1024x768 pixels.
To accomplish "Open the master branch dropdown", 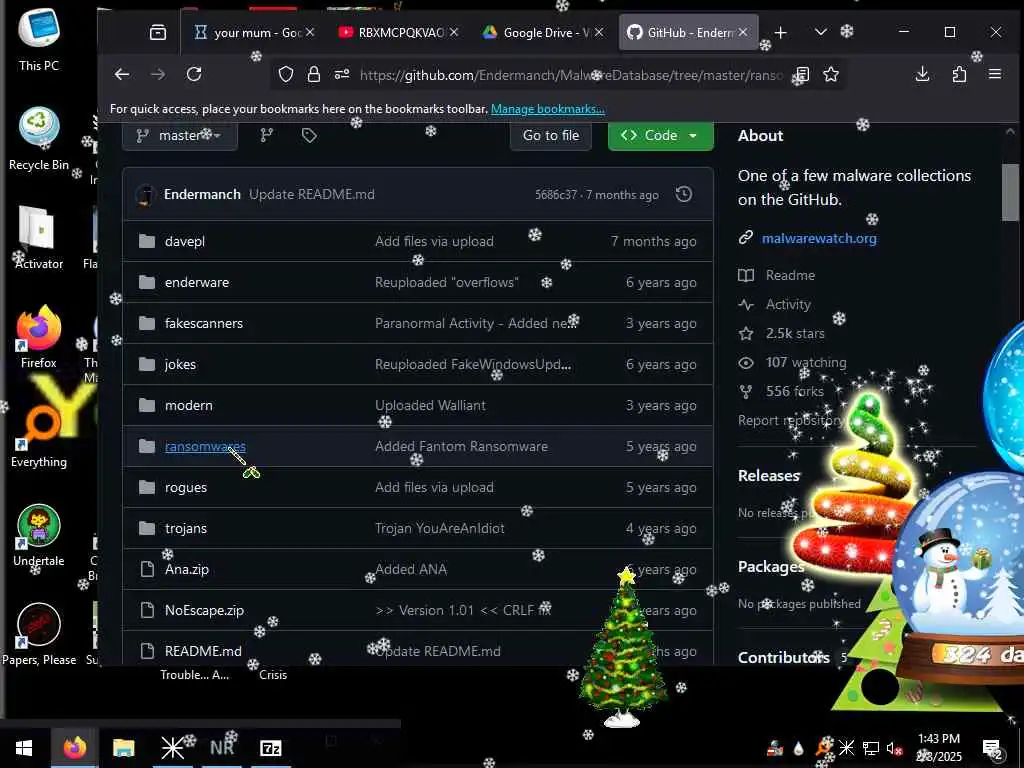I will (180, 136).
